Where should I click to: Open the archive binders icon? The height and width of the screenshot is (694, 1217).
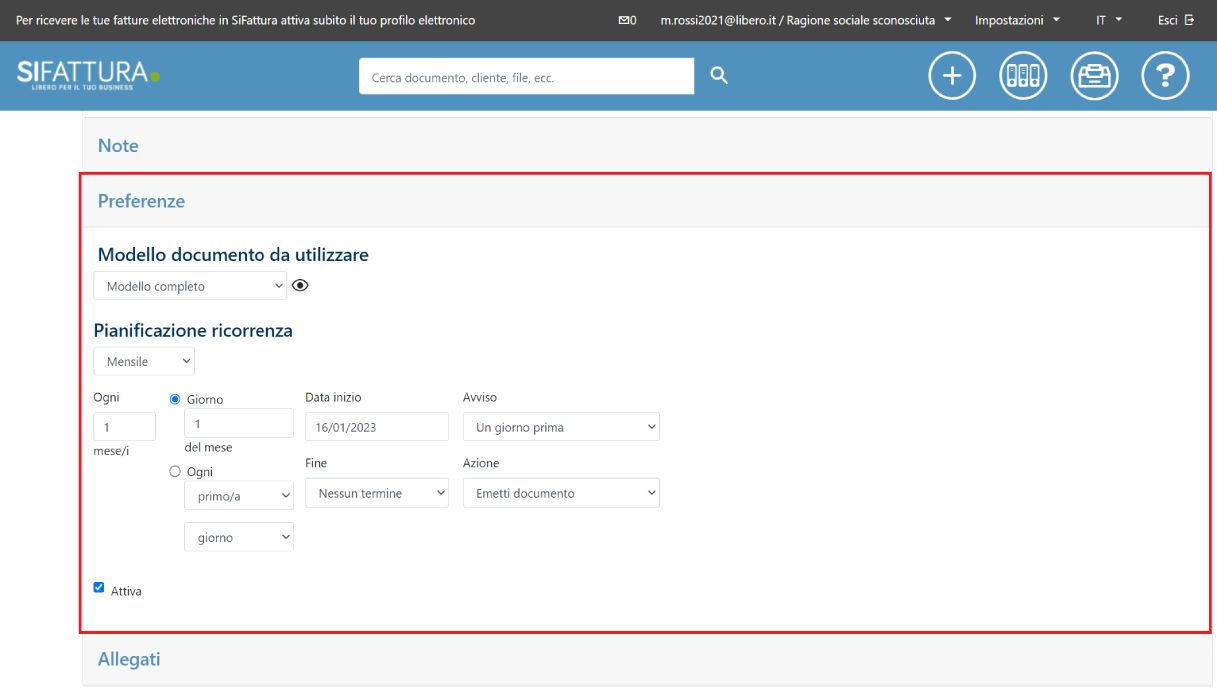click(1023, 76)
